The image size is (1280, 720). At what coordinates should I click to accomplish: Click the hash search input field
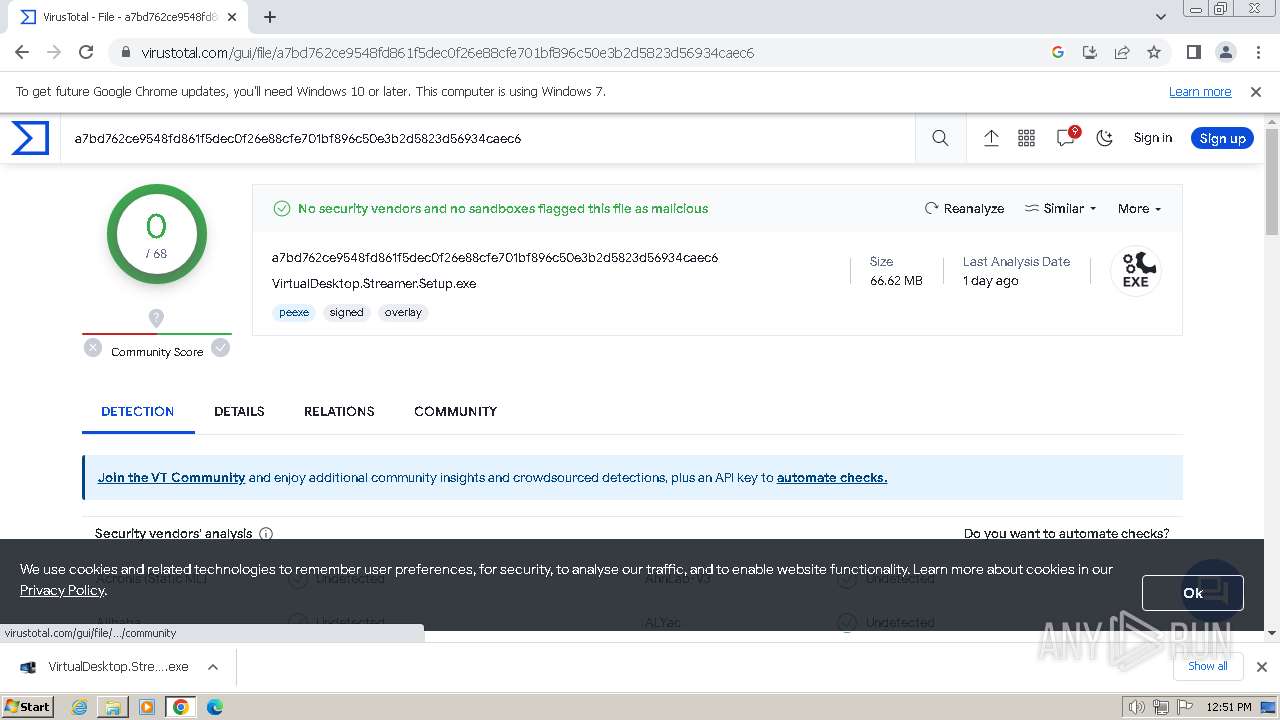[490, 138]
